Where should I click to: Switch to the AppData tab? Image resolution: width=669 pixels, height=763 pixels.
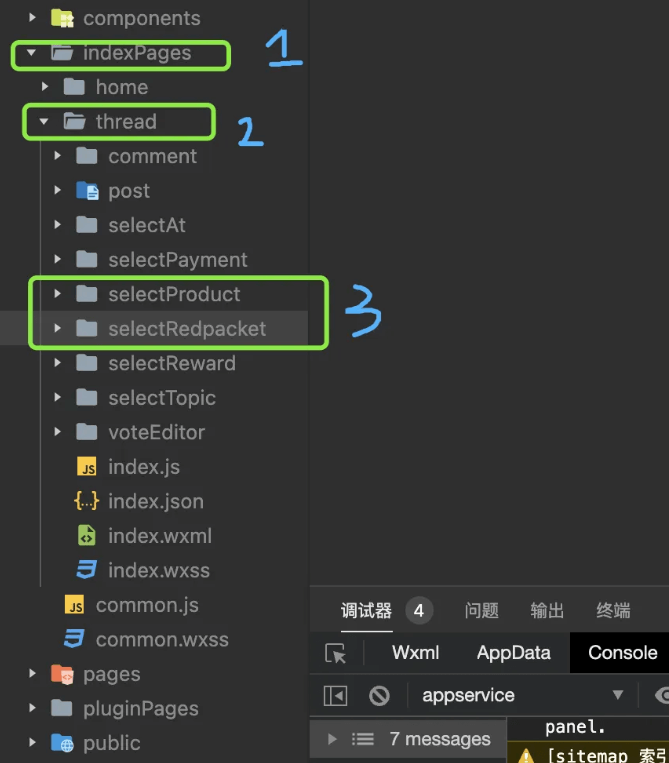(x=514, y=653)
